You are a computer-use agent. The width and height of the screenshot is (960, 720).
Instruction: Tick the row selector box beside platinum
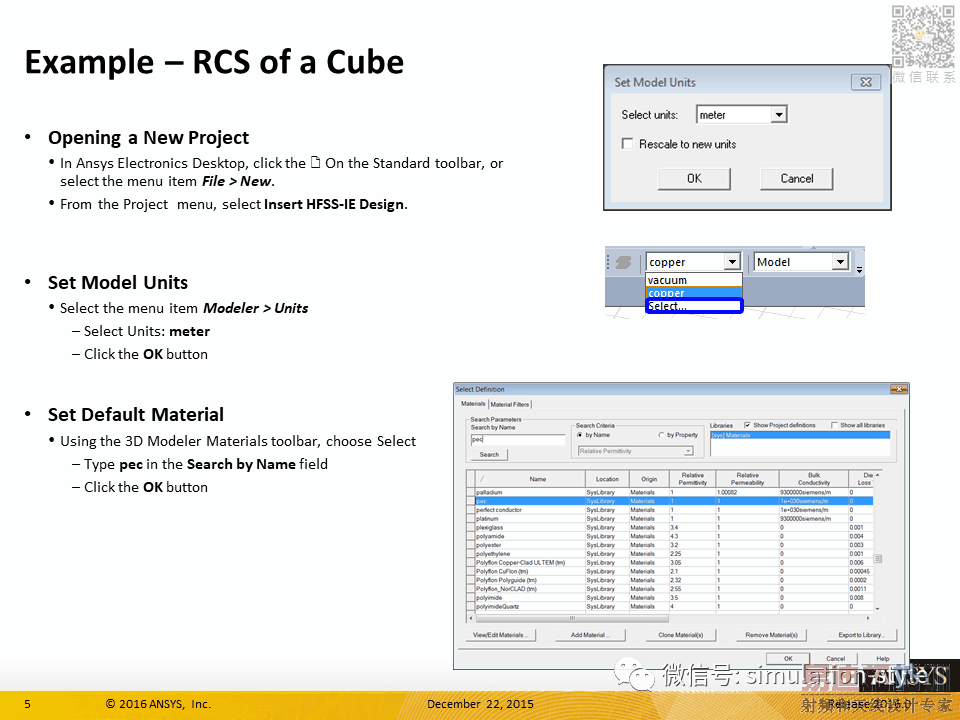(x=471, y=519)
